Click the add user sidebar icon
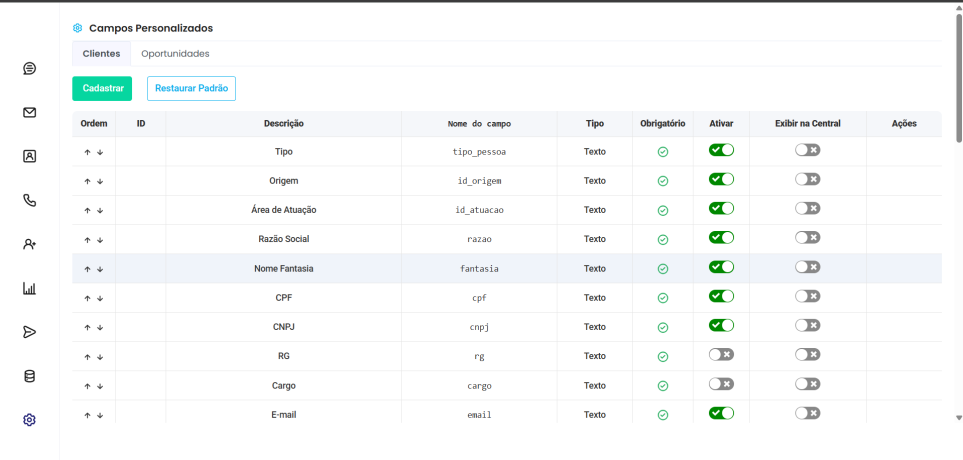The width and height of the screenshot is (963, 460). pos(30,244)
